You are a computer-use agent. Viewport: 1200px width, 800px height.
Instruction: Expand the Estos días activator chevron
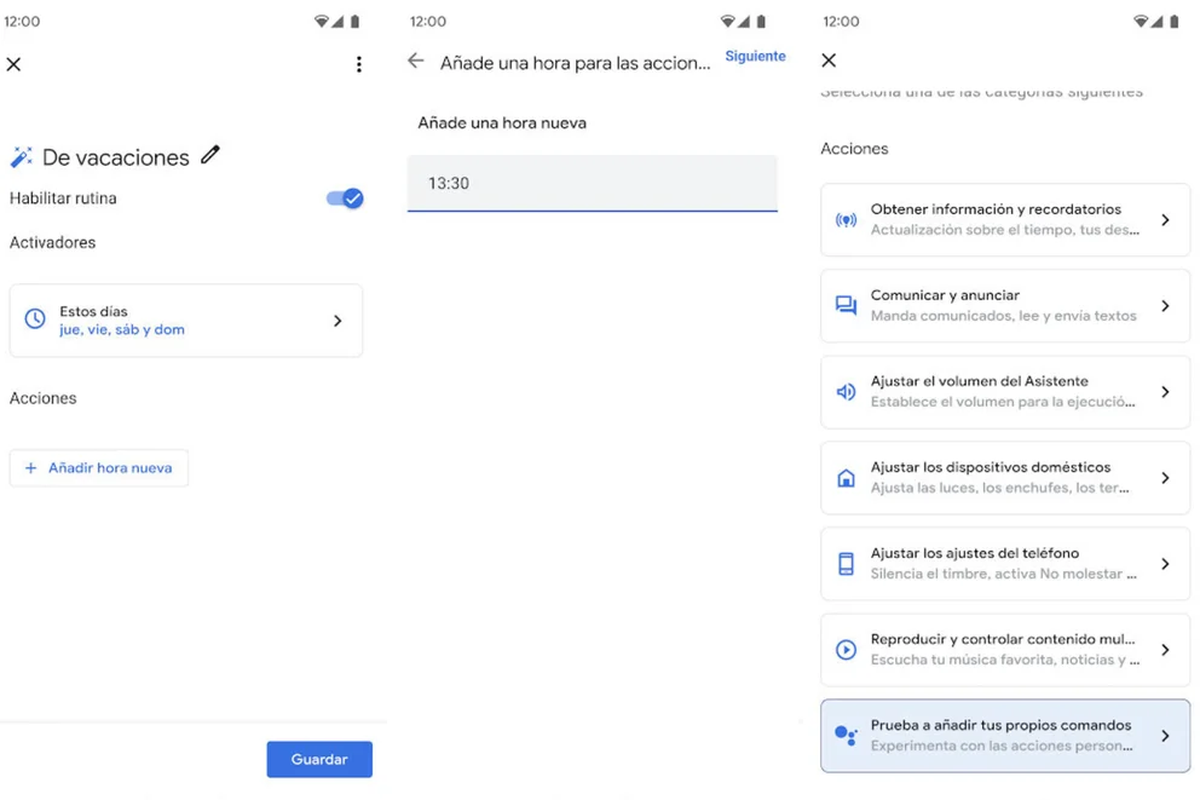337,321
